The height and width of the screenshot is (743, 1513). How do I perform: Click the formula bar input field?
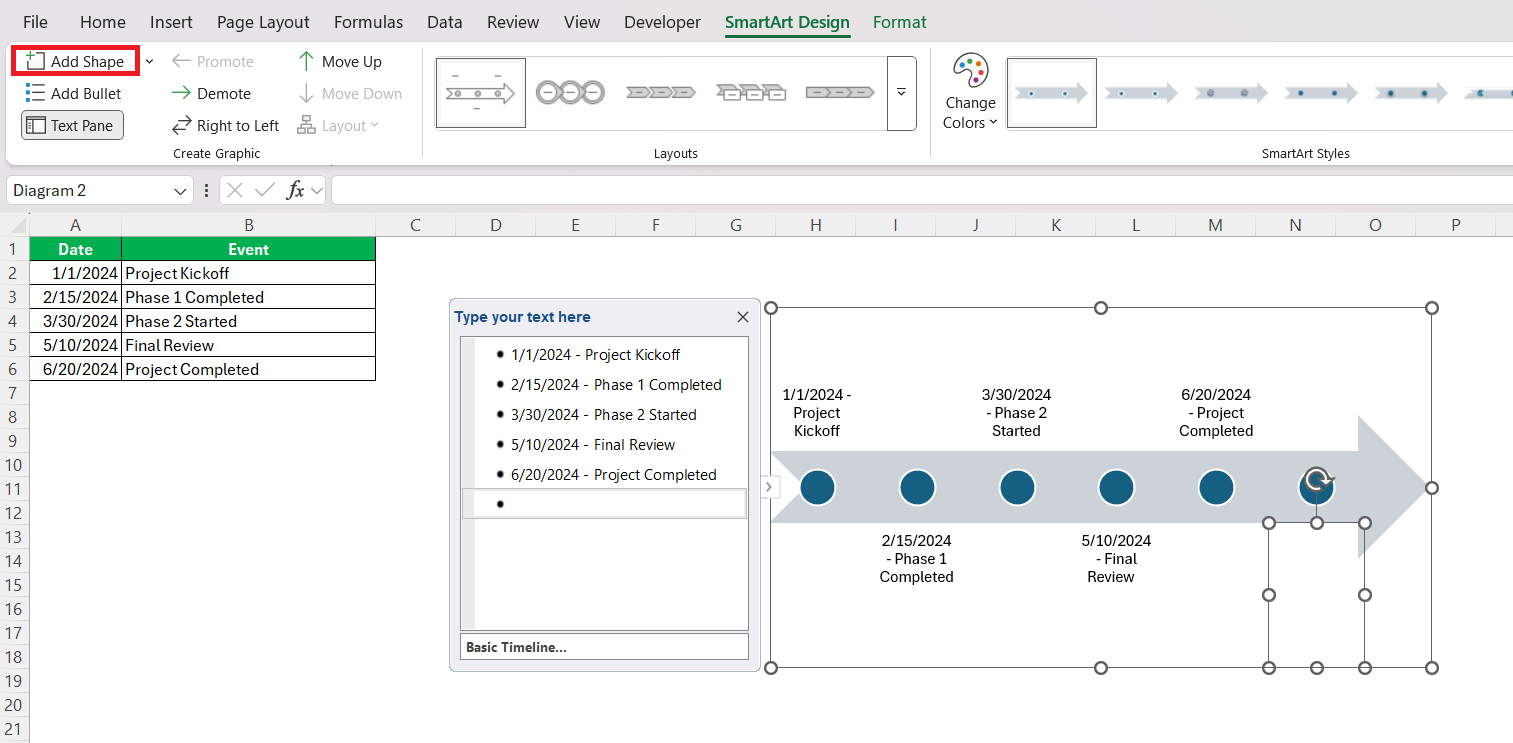tap(920, 190)
